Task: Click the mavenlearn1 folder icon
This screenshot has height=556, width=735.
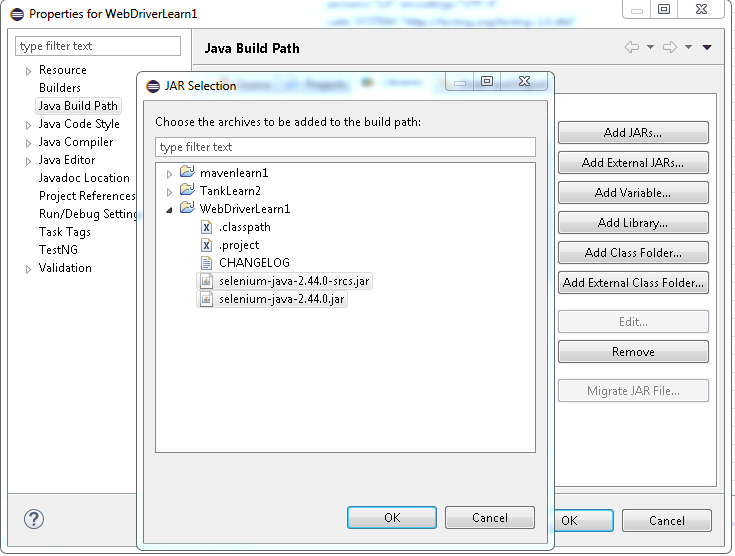Action: tap(187, 172)
